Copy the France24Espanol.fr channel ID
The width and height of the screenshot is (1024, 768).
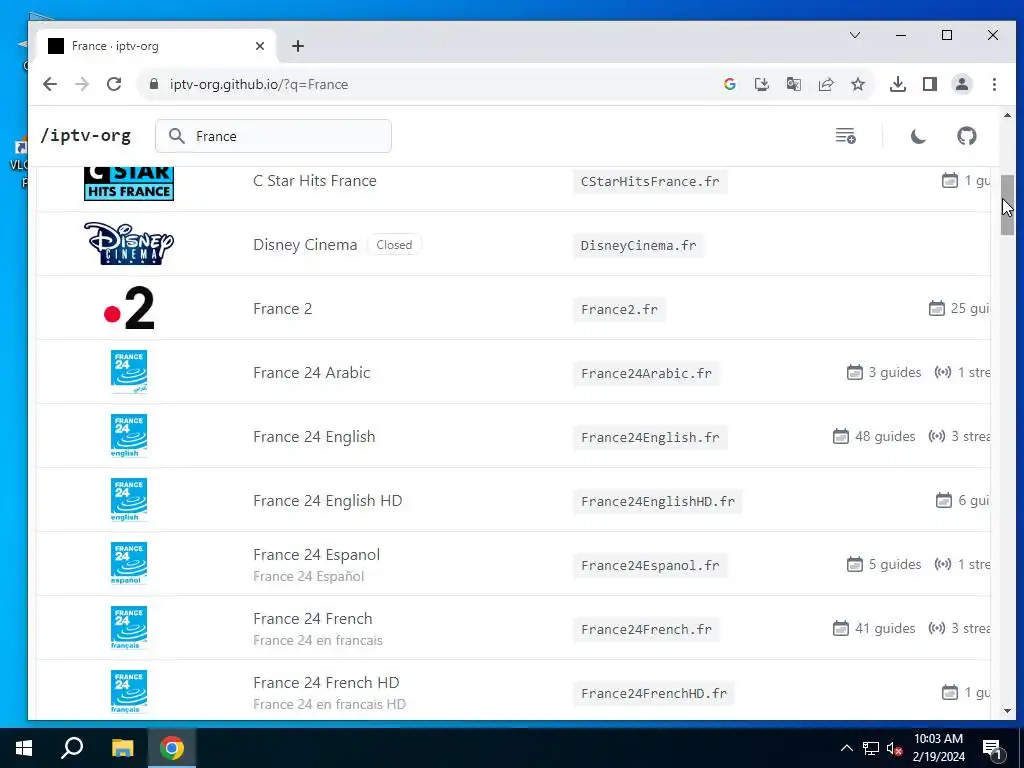click(x=650, y=566)
